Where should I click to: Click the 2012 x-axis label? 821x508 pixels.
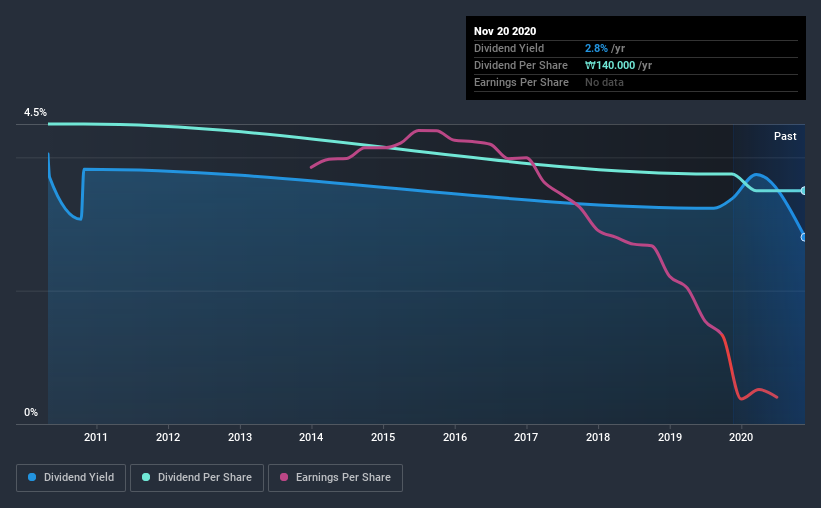click(x=168, y=437)
